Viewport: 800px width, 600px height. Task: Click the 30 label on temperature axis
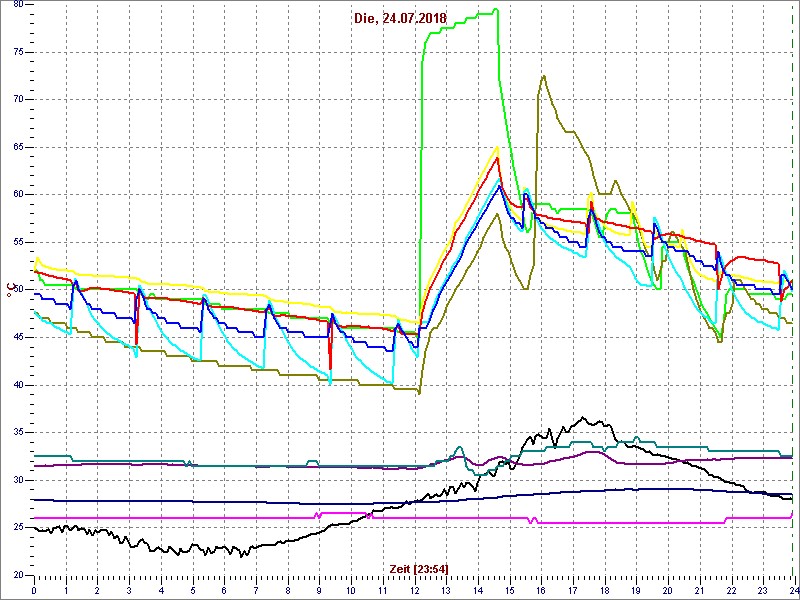(x=18, y=480)
